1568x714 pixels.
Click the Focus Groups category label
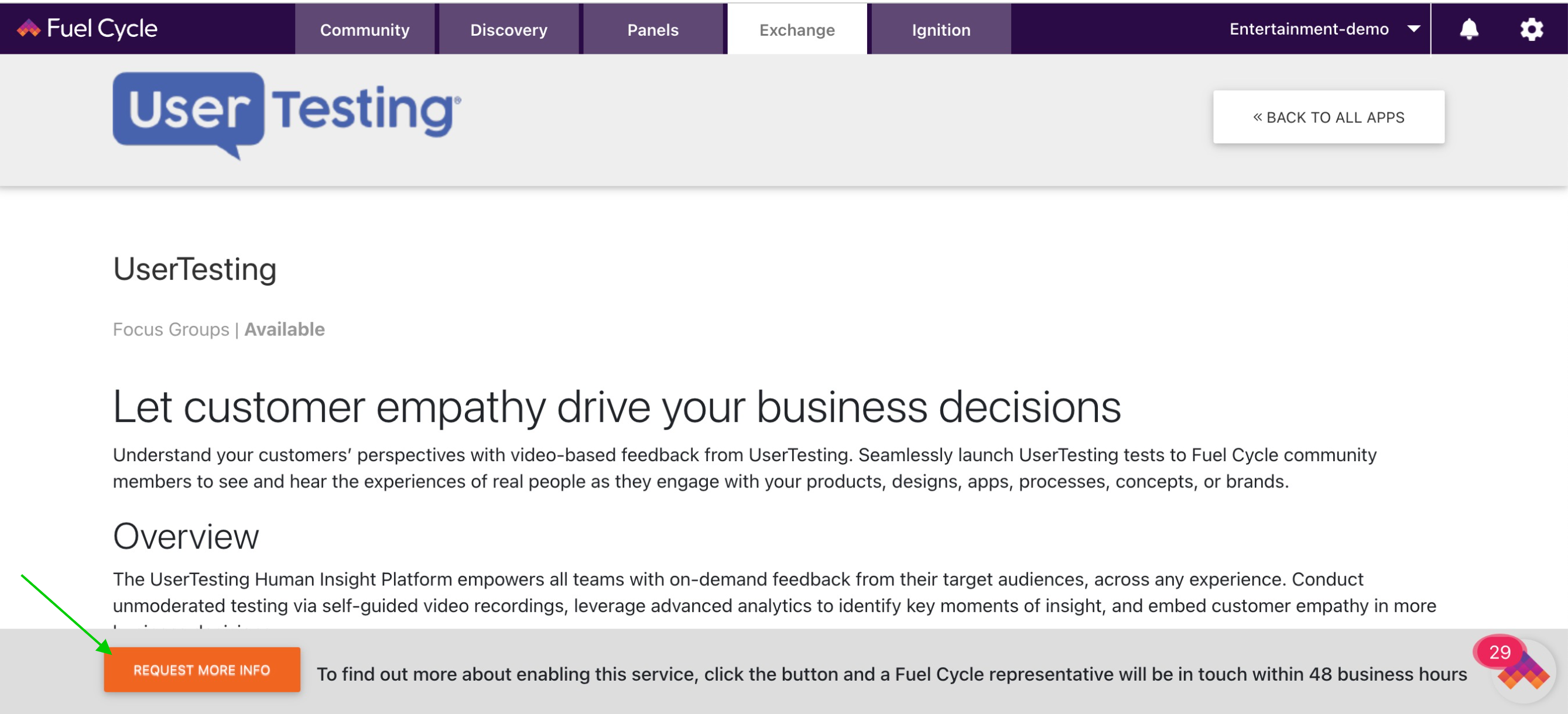(x=171, y=329)
